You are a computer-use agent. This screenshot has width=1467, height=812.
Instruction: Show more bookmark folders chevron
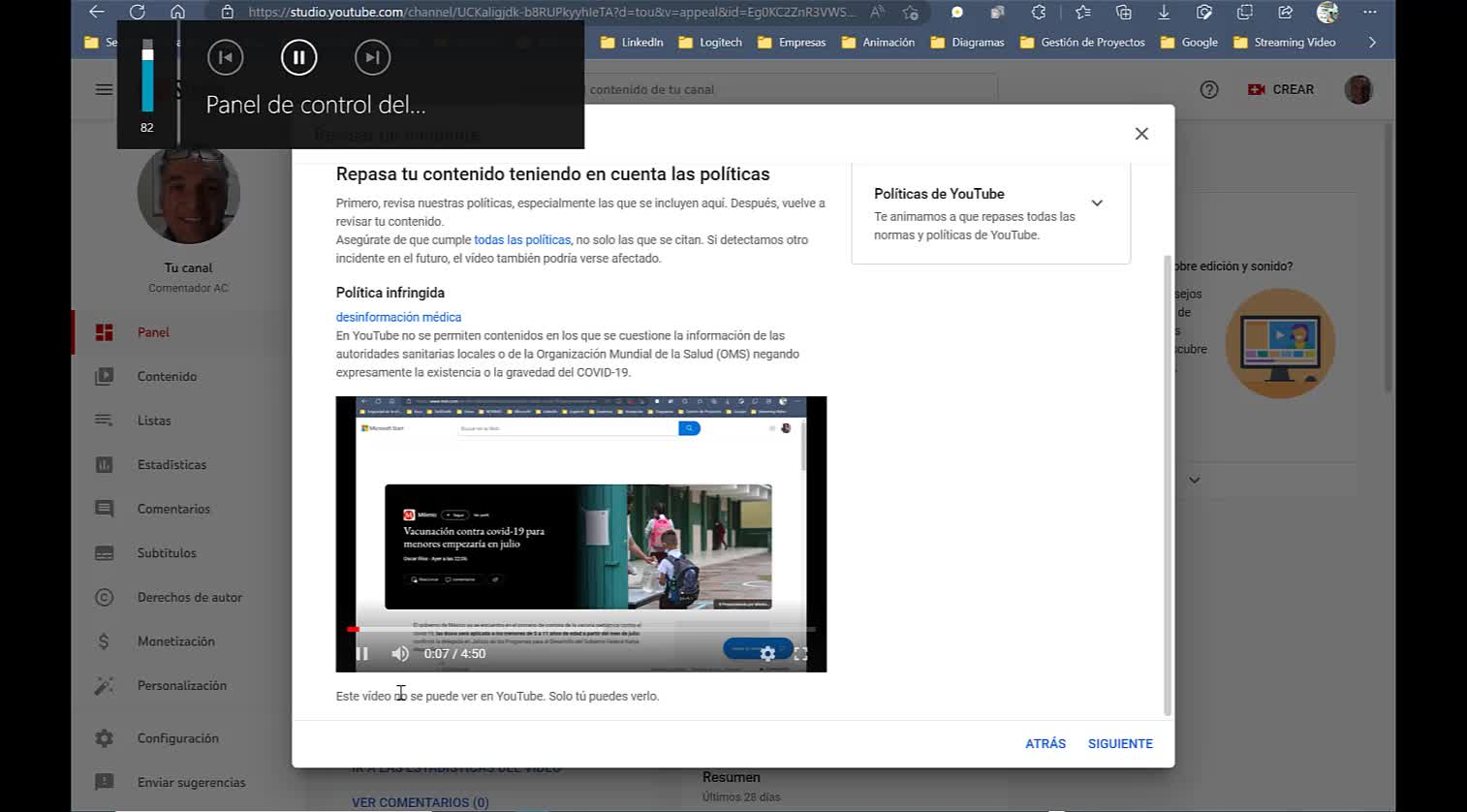click(x=1372, y=42)
